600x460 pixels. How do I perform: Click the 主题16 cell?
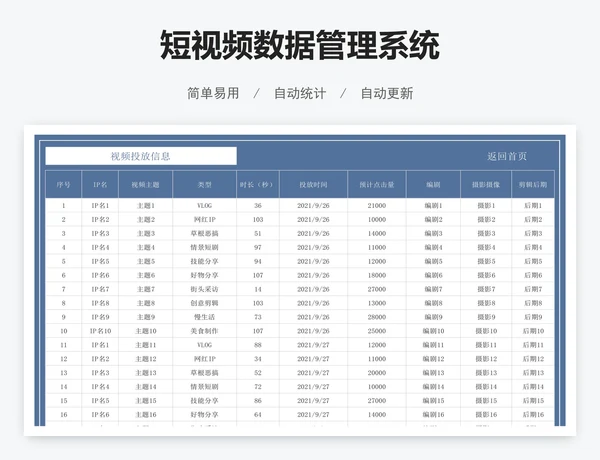pyautogui.click(x=145, y=414)
